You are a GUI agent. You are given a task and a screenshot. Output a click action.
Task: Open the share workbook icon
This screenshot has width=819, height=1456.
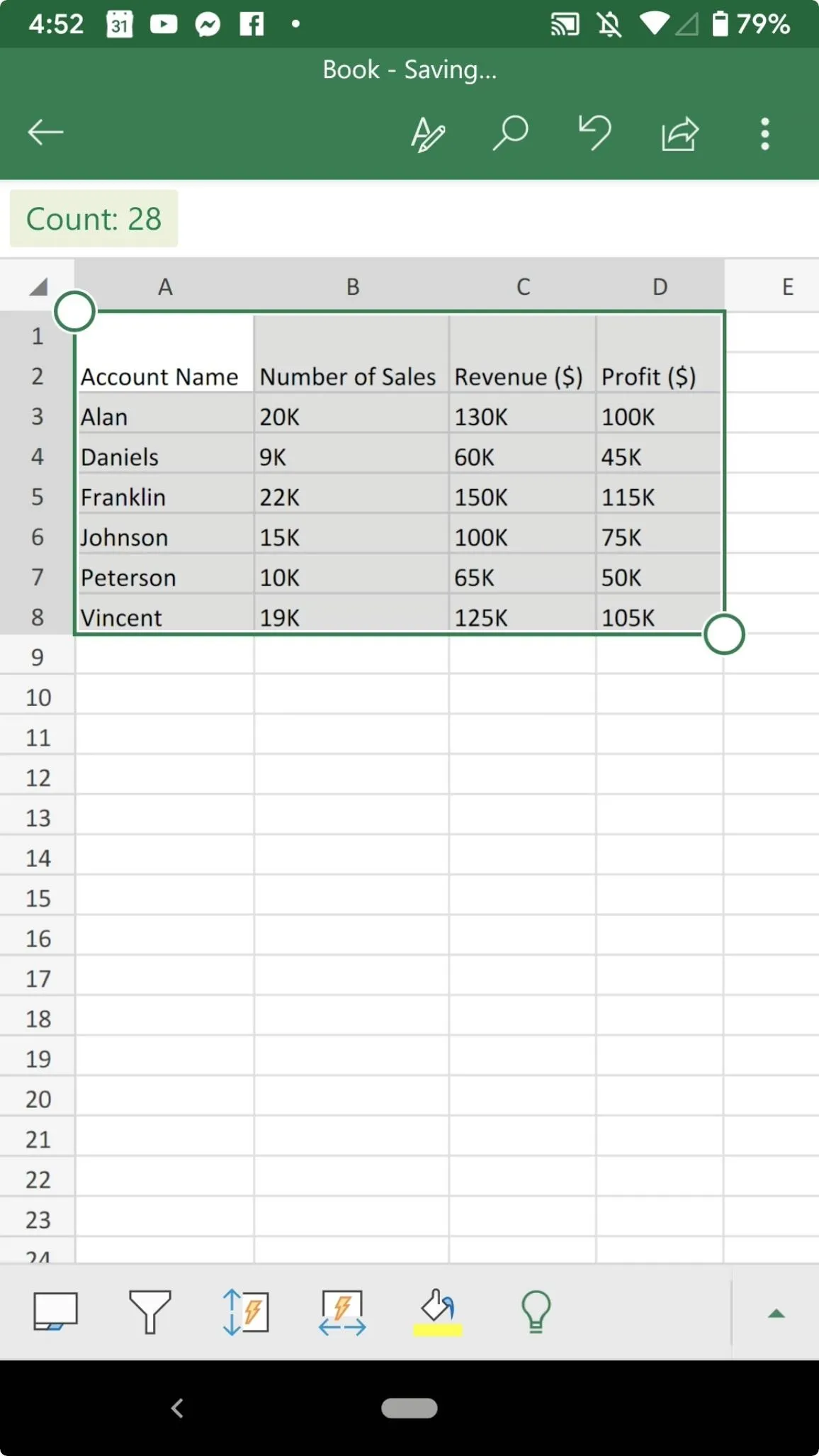pos(680,133)
